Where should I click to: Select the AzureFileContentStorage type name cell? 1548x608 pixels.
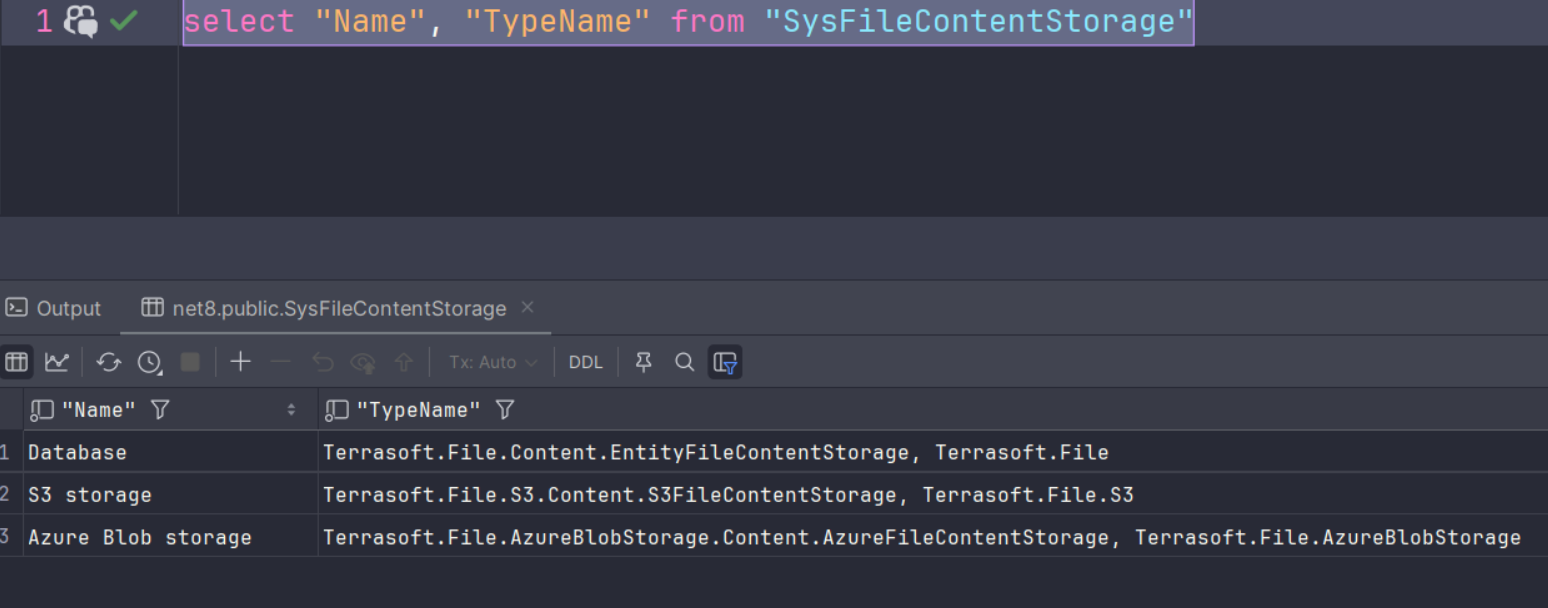click(933, 537)
